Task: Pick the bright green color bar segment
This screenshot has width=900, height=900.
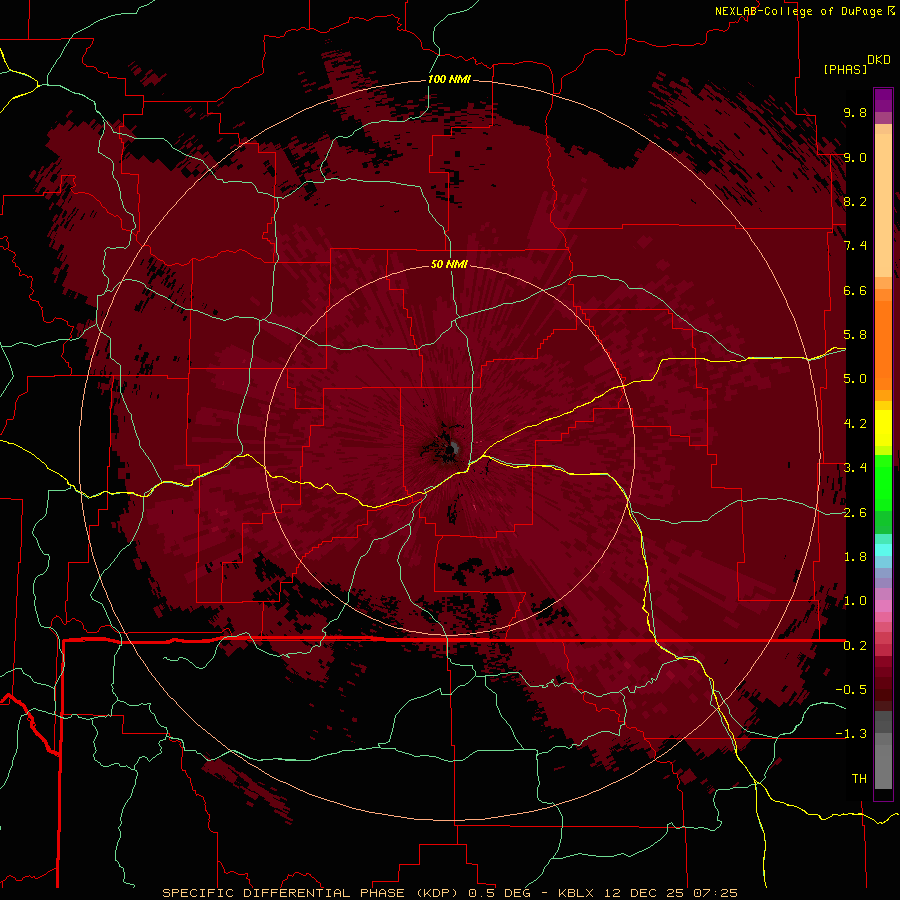Action: coord(883,482)
